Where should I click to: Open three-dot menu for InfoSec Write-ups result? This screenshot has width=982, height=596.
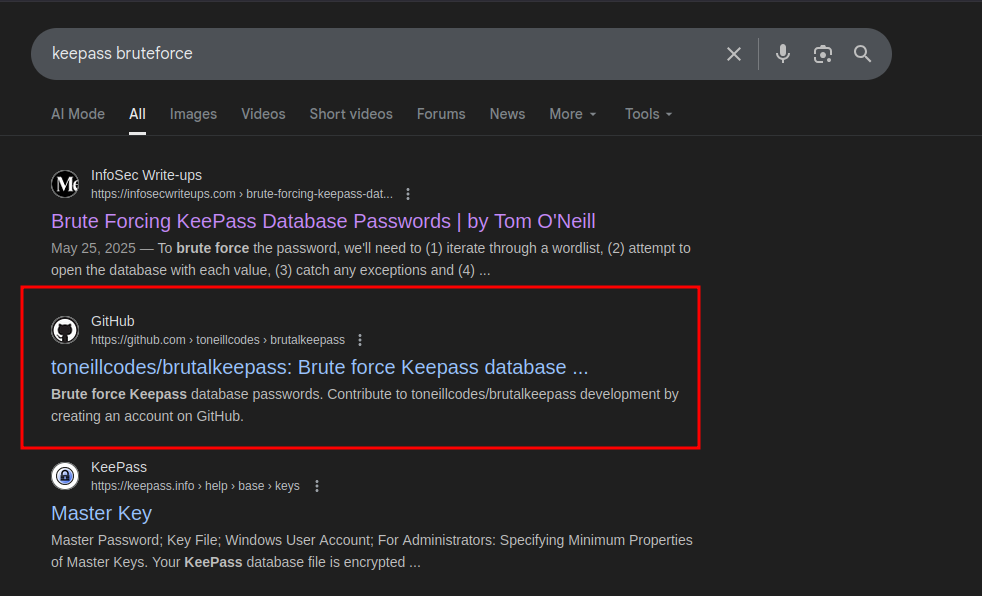point(408,194)
